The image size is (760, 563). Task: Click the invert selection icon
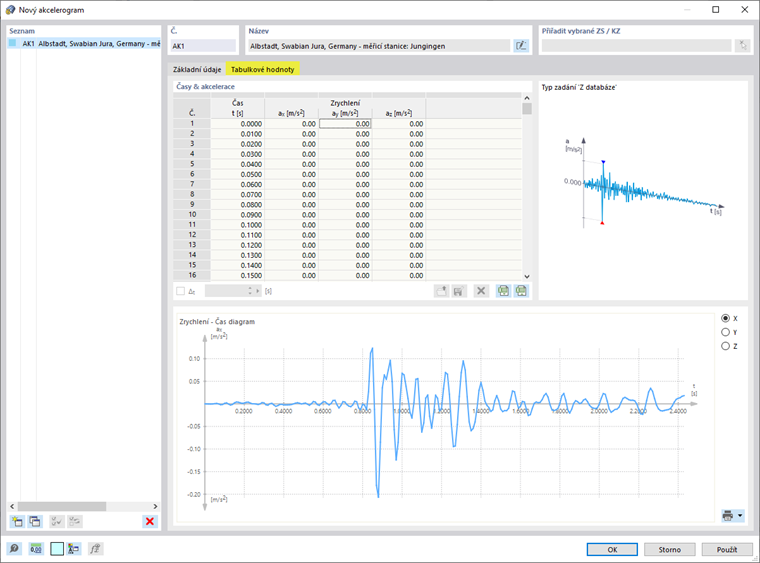pyautogui.click(x=74, y=521)
